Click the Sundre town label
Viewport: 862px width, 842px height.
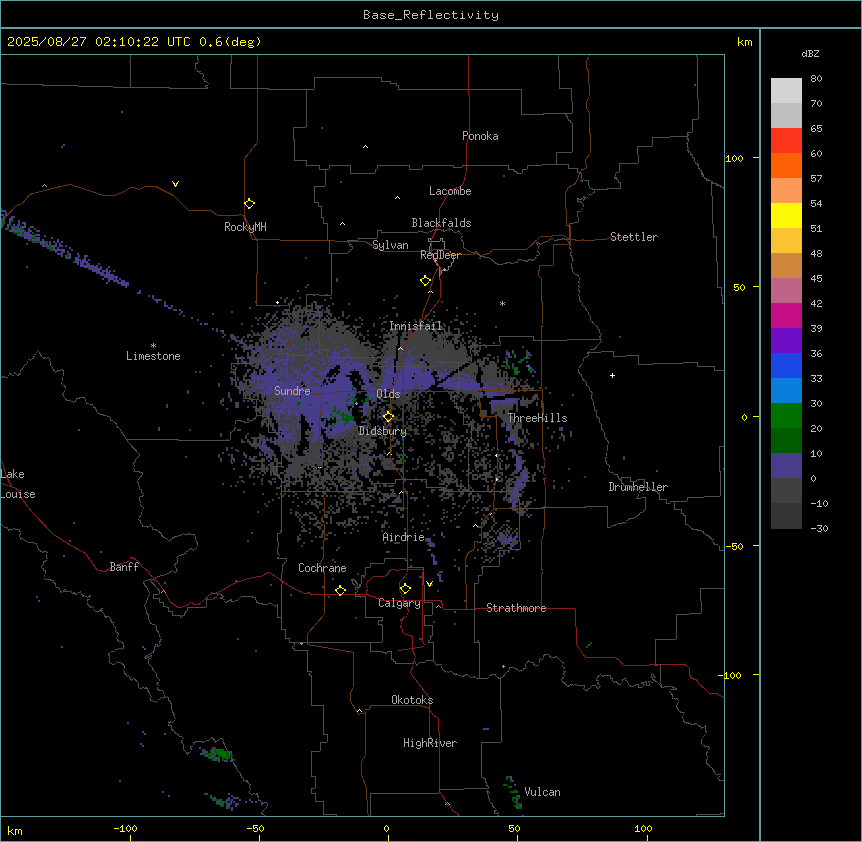[x=292, y=391]
